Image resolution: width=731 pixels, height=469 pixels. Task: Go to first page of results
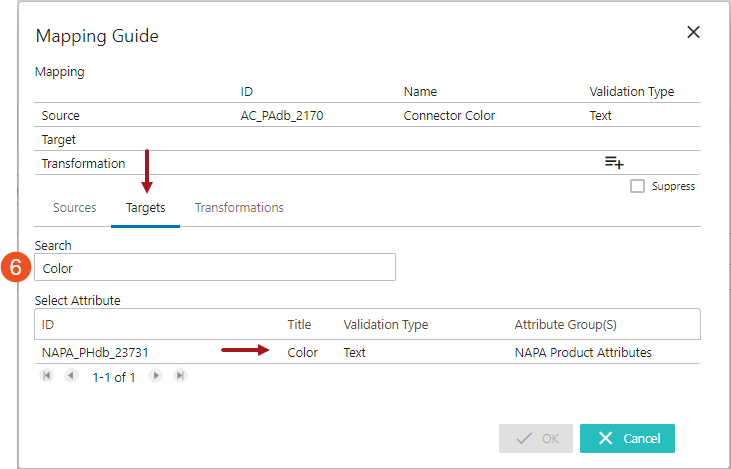(46, 376)
